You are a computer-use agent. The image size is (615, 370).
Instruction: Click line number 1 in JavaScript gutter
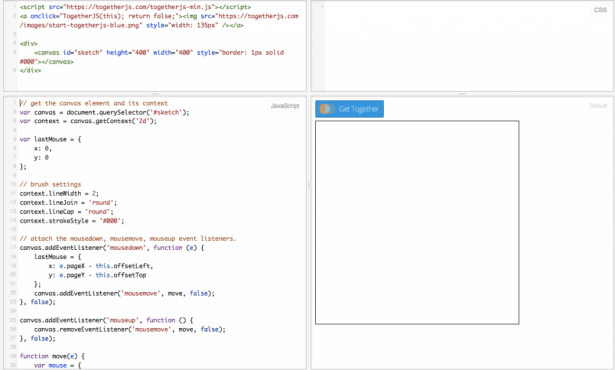coord(15,103)
